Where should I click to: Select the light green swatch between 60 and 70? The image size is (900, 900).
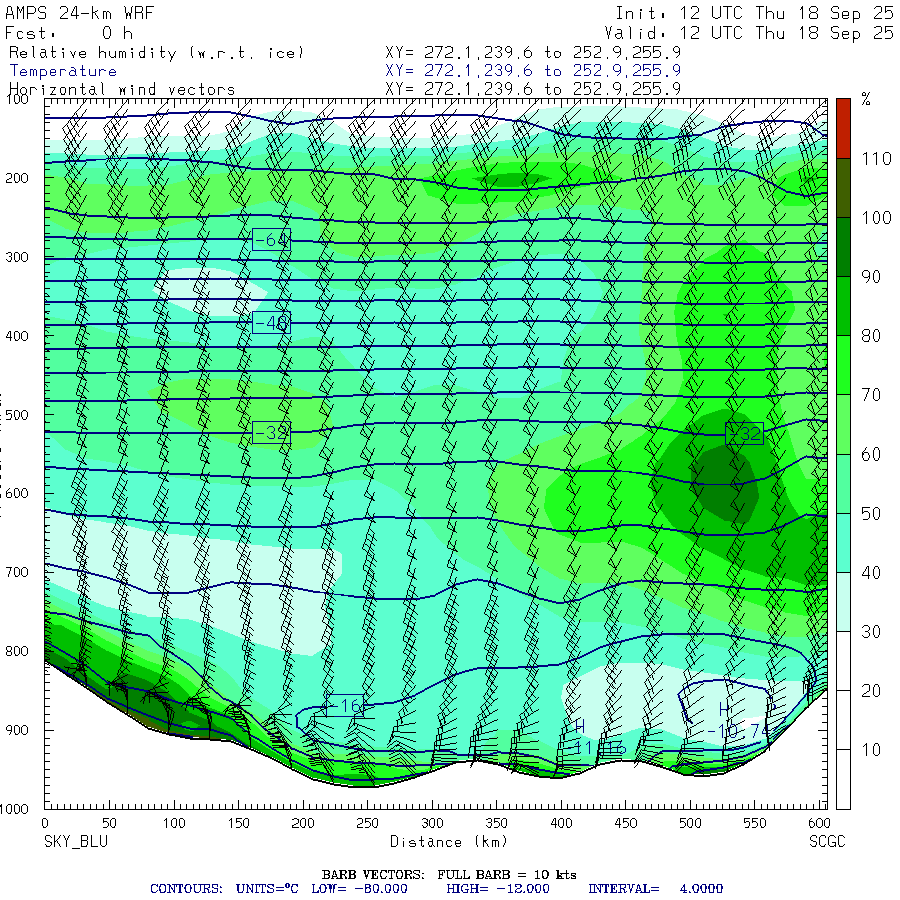point(843,424)
